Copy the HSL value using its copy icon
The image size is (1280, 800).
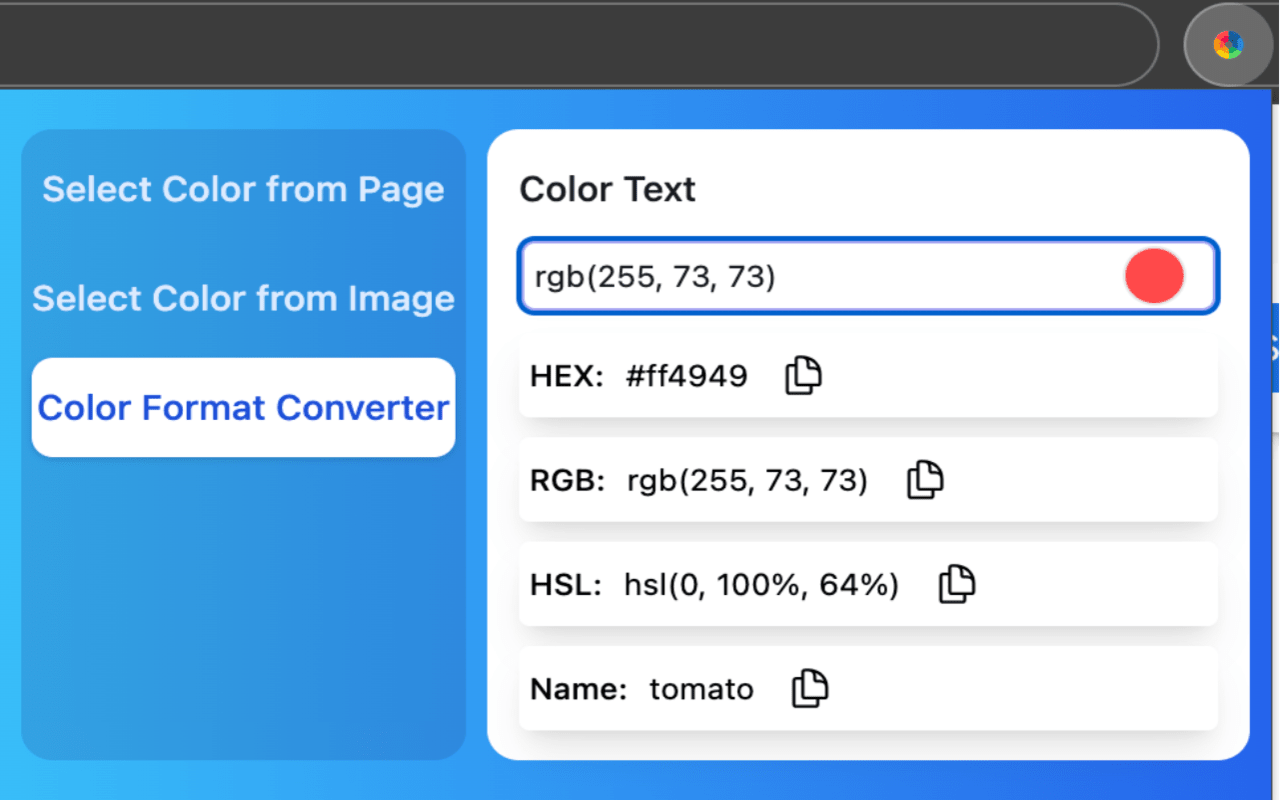[956, 584]
